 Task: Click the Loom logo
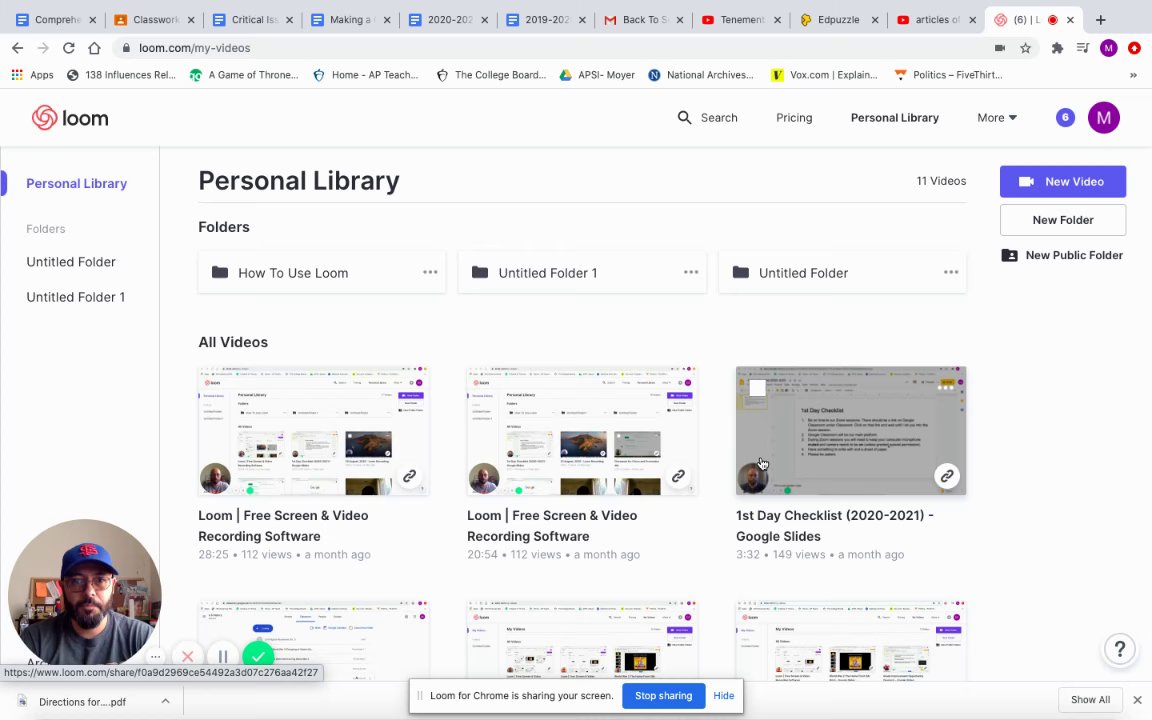70,118
